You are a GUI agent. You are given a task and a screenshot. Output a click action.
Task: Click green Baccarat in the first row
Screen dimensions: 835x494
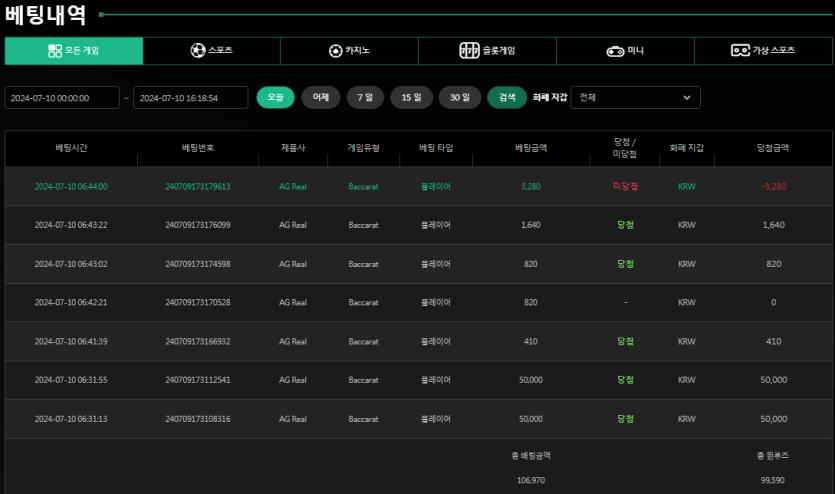(x=364, y=187)
